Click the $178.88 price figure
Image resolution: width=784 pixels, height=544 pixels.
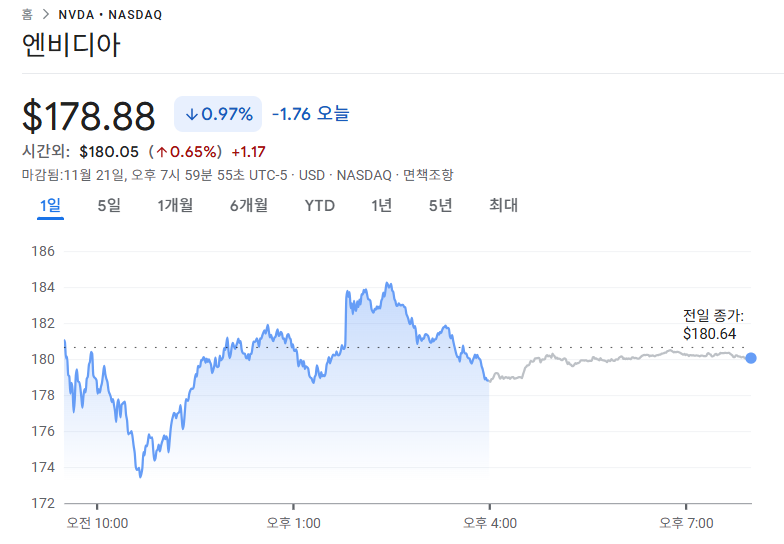[x=89, y=116]
